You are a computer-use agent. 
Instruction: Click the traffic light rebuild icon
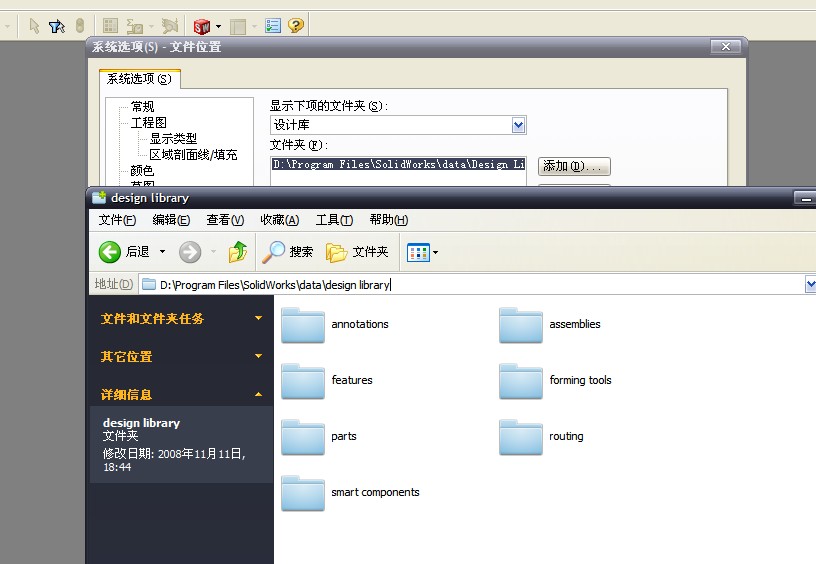[80, 25]
